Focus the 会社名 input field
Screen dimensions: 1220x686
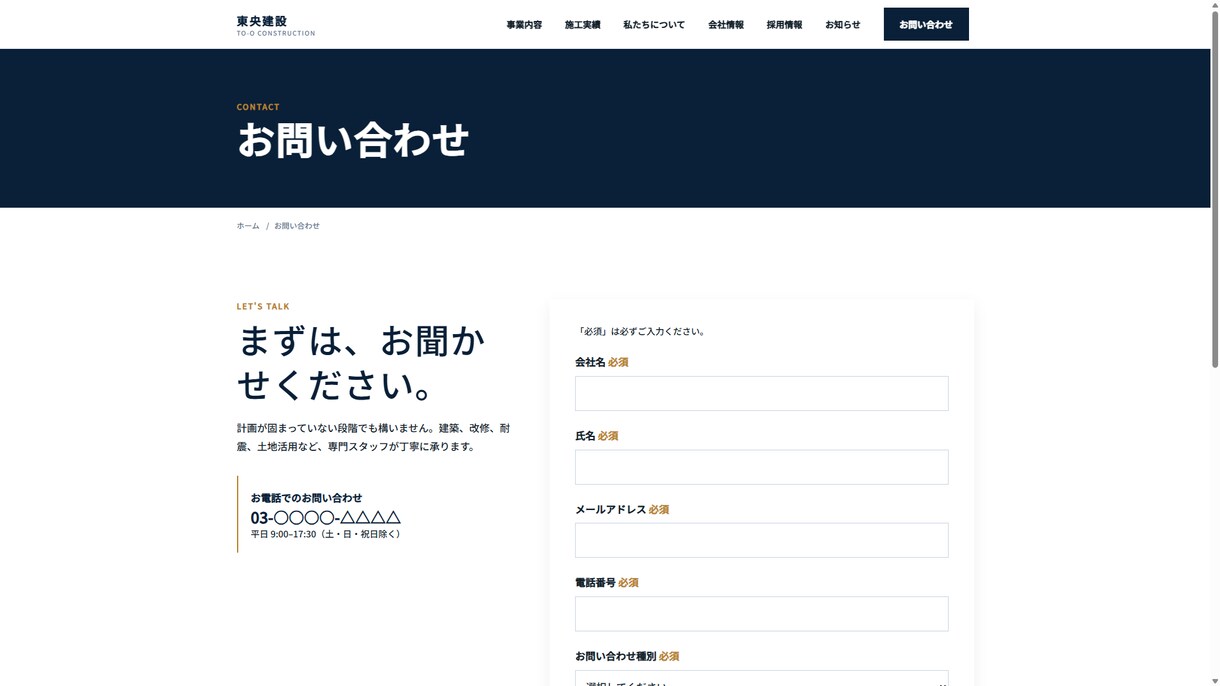point(761,393)
